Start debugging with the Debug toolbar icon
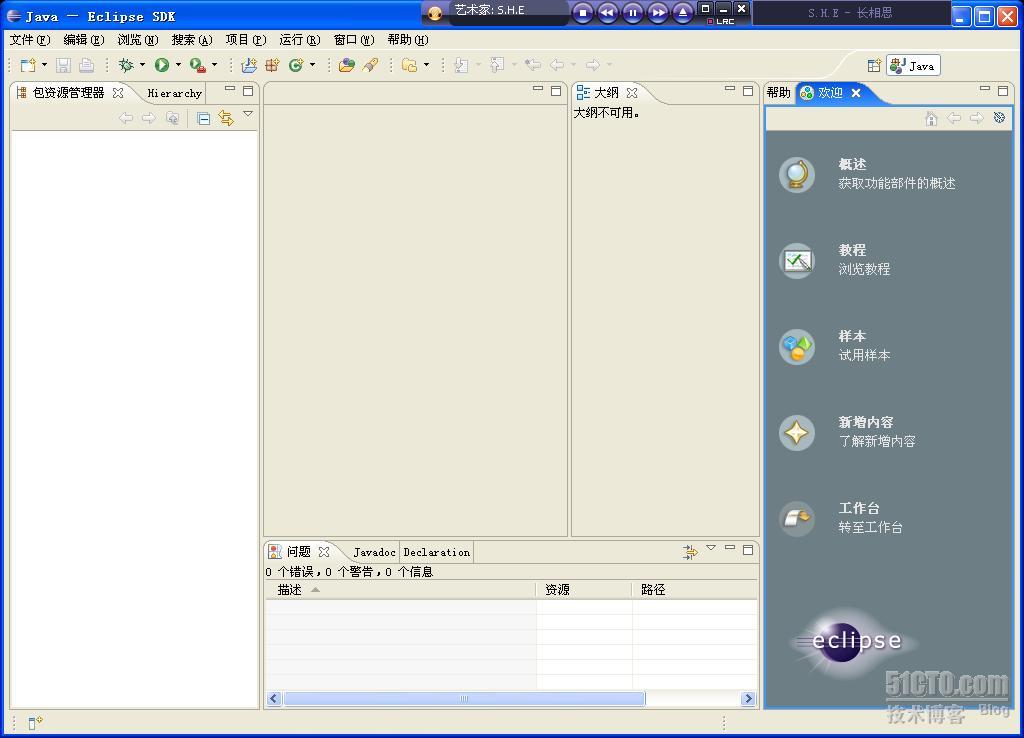 coord(124,65)
